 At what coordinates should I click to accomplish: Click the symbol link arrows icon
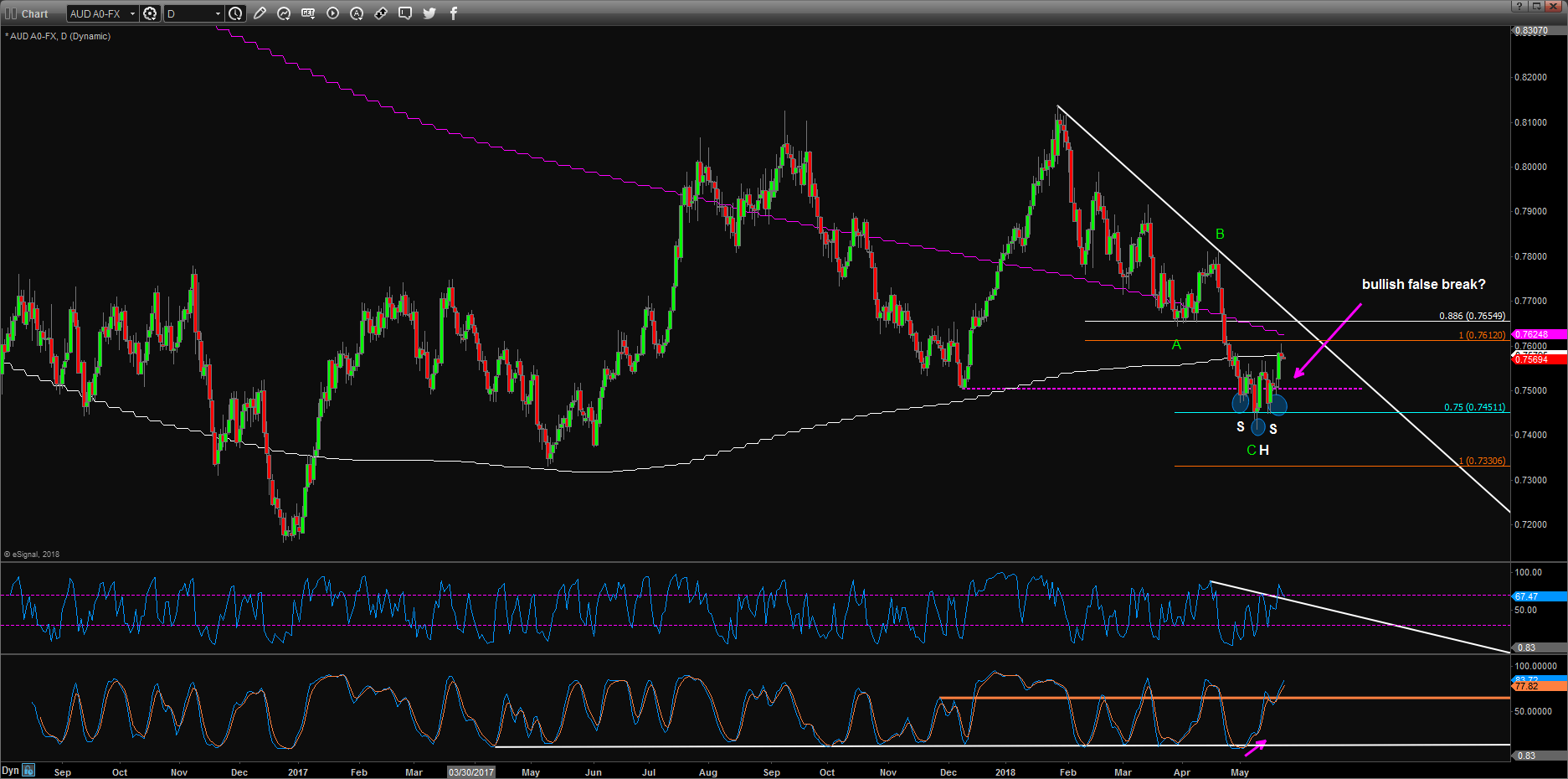[x=381, y=13]
